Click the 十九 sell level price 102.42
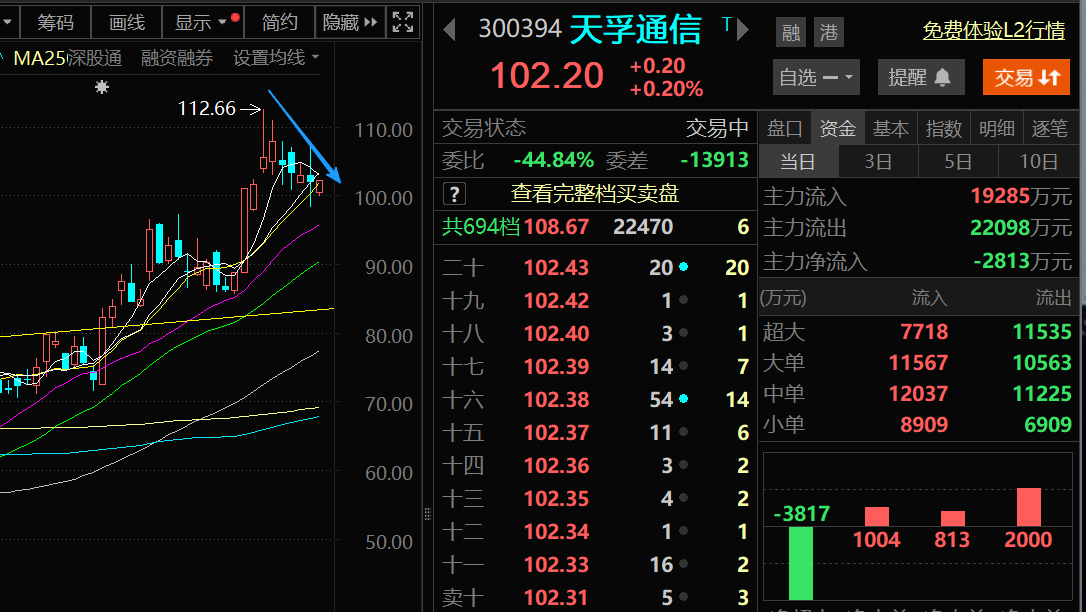Viewport: 1086px width, 612px height. (556, 300)
